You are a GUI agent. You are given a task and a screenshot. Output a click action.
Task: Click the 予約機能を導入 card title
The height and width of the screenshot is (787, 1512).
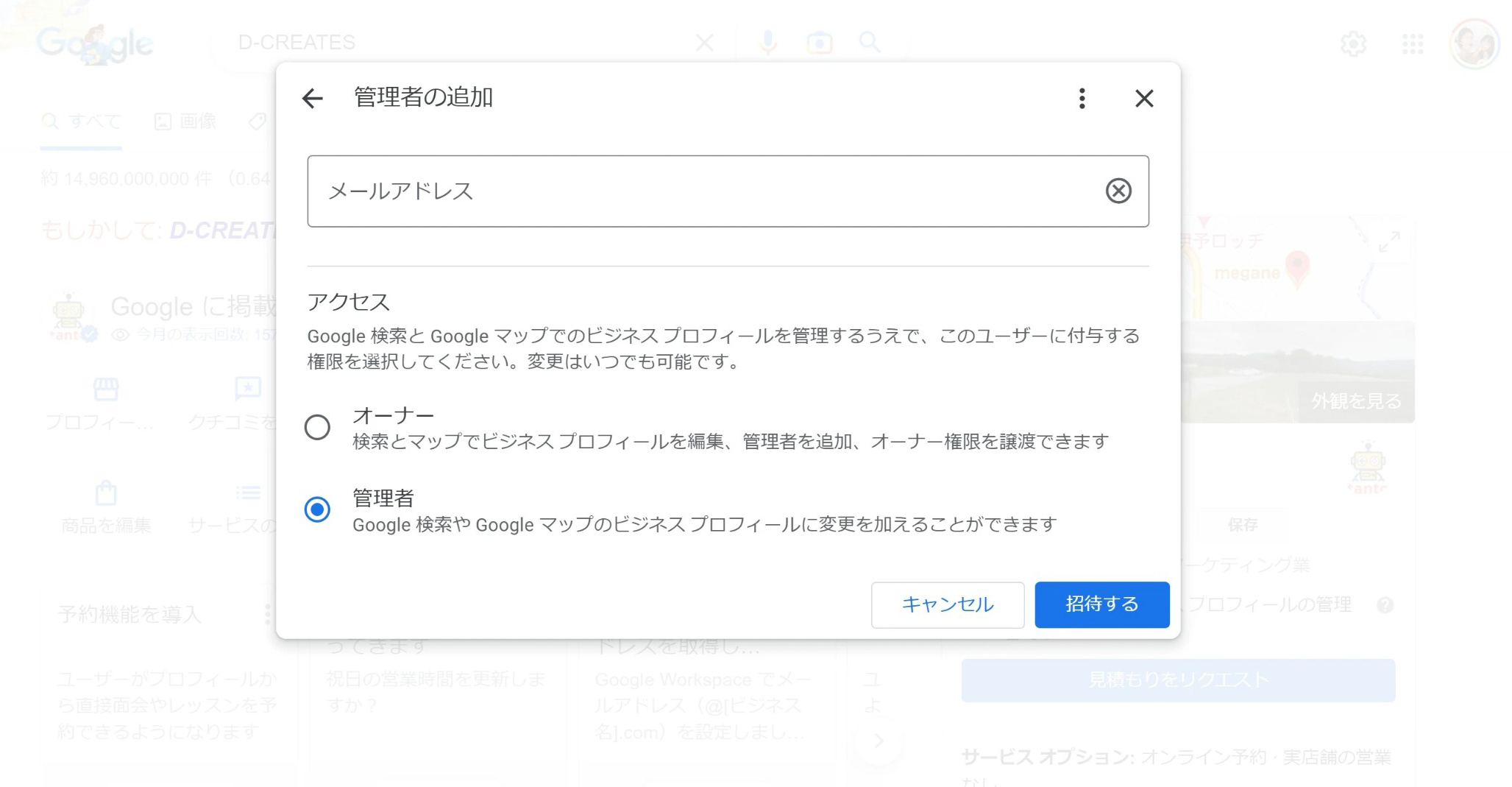point(129,614)
